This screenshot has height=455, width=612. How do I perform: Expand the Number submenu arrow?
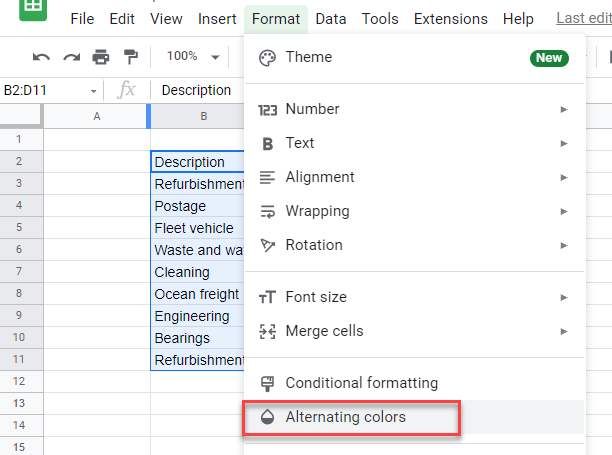(564, 109)
